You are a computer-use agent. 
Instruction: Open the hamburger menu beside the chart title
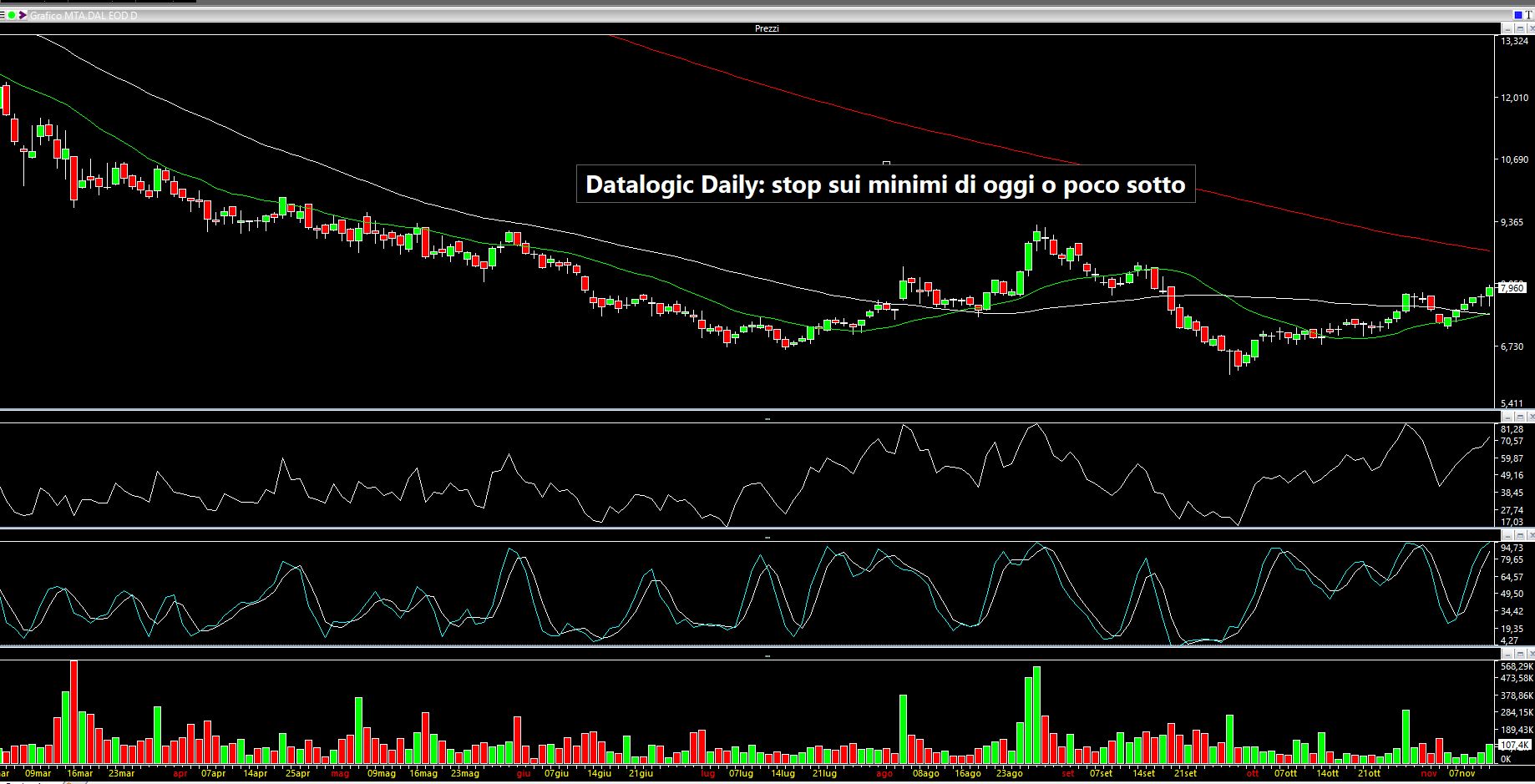3,15
